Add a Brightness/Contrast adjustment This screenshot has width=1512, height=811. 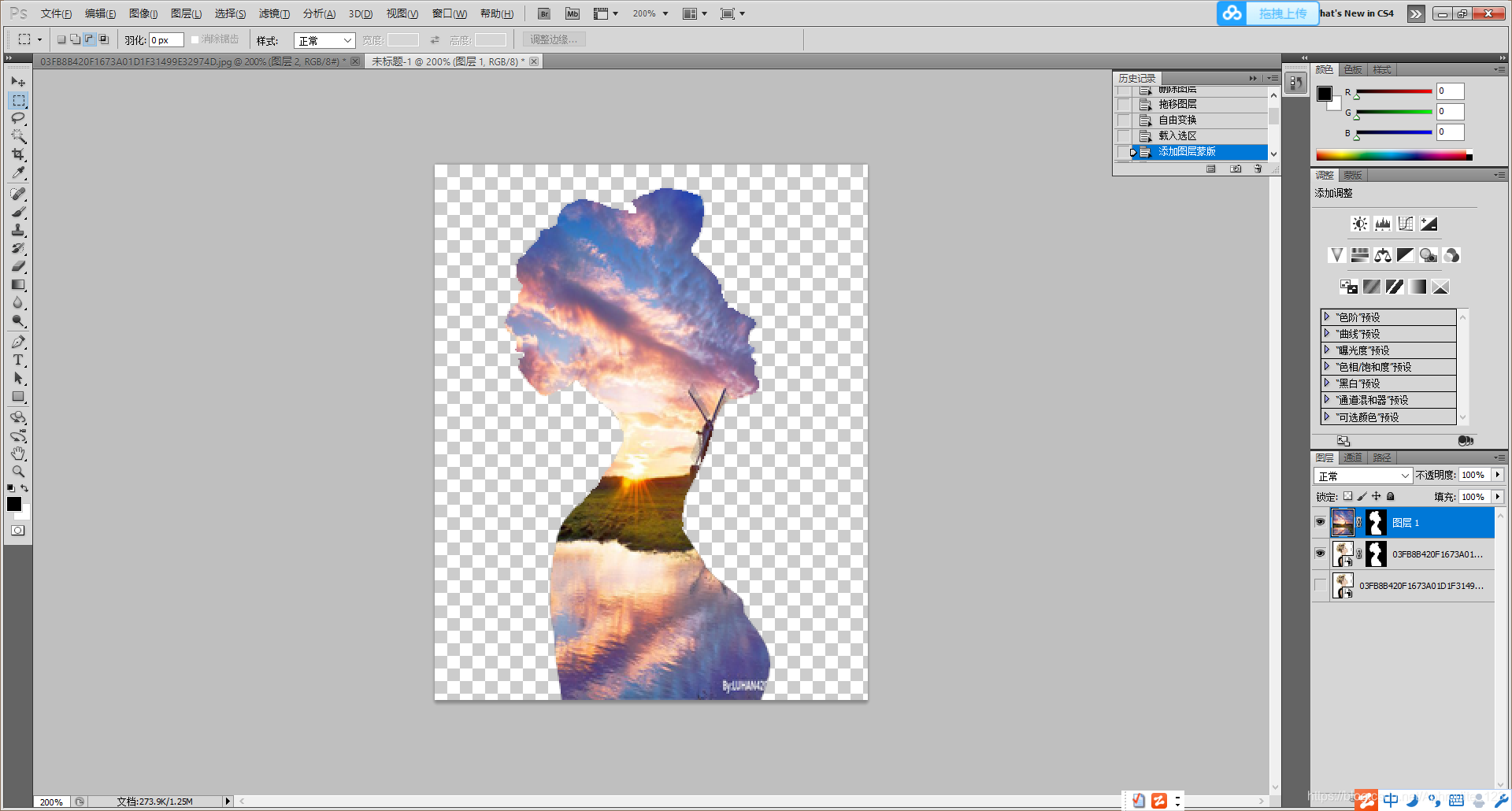pos(1359,224)
